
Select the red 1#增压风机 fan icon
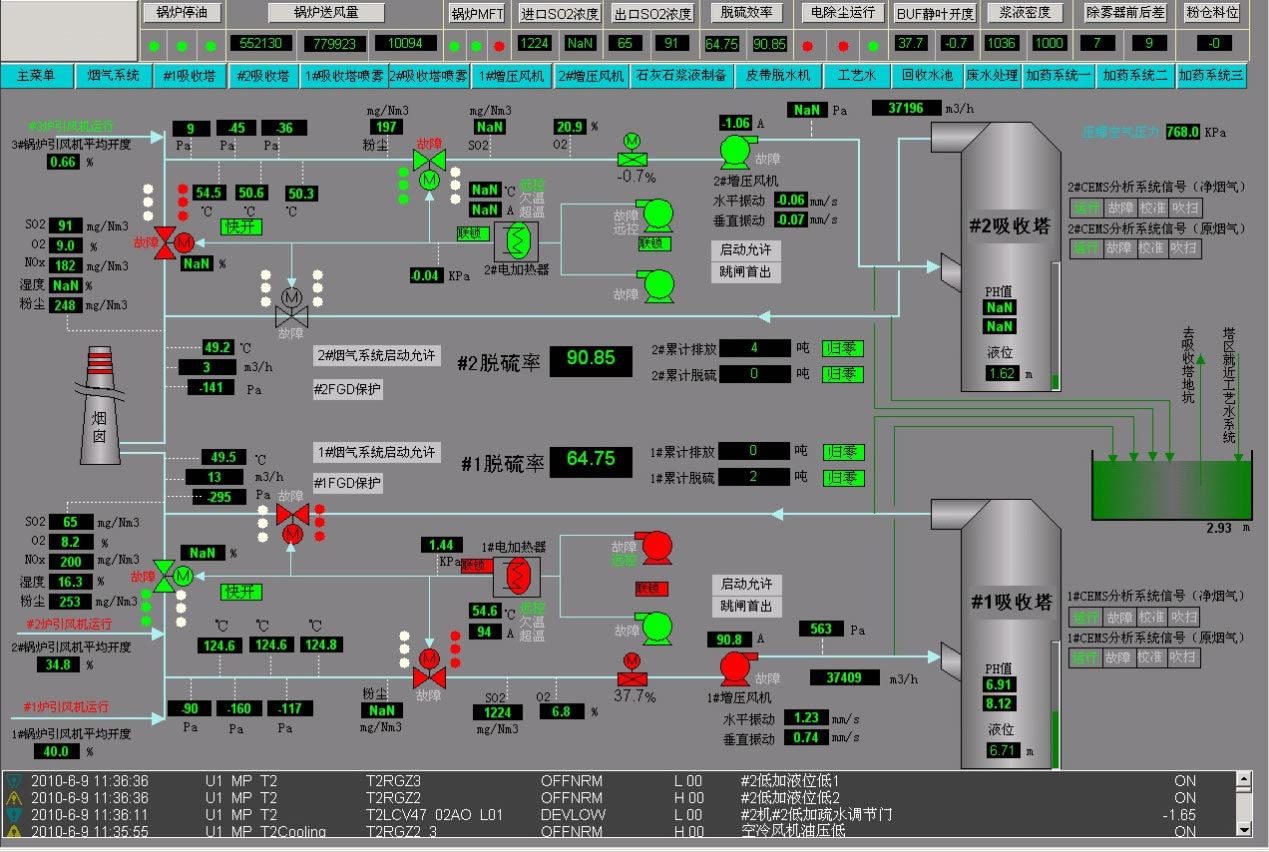(736, 668)
